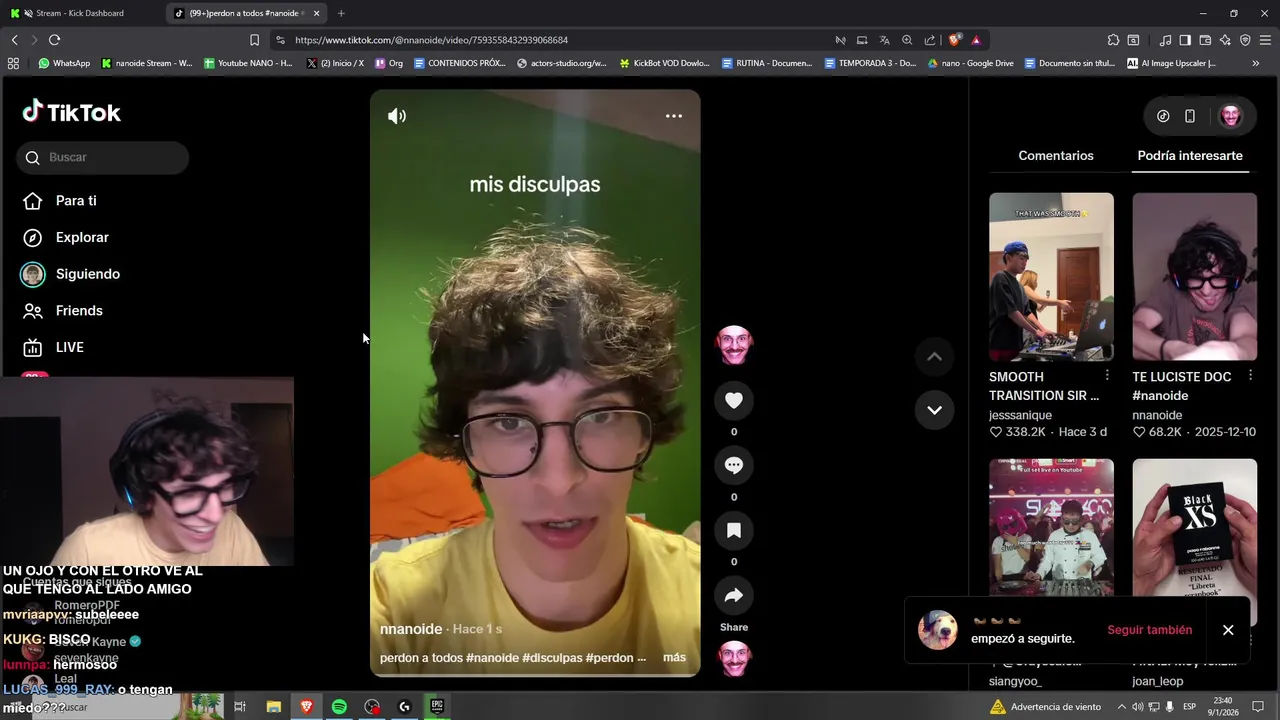The image size is (1280, 720).
Task: Open the TikTok coin icon at top right
Action: tap(1163, 116)
